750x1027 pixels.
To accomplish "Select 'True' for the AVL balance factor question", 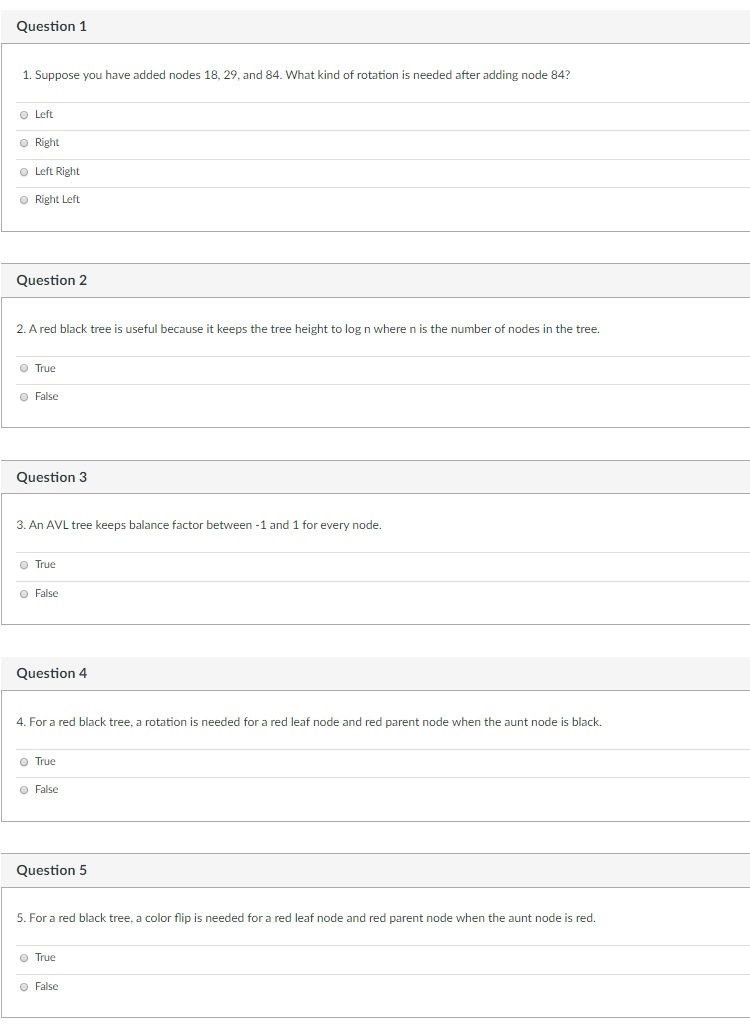I will [x=22, y=564].
